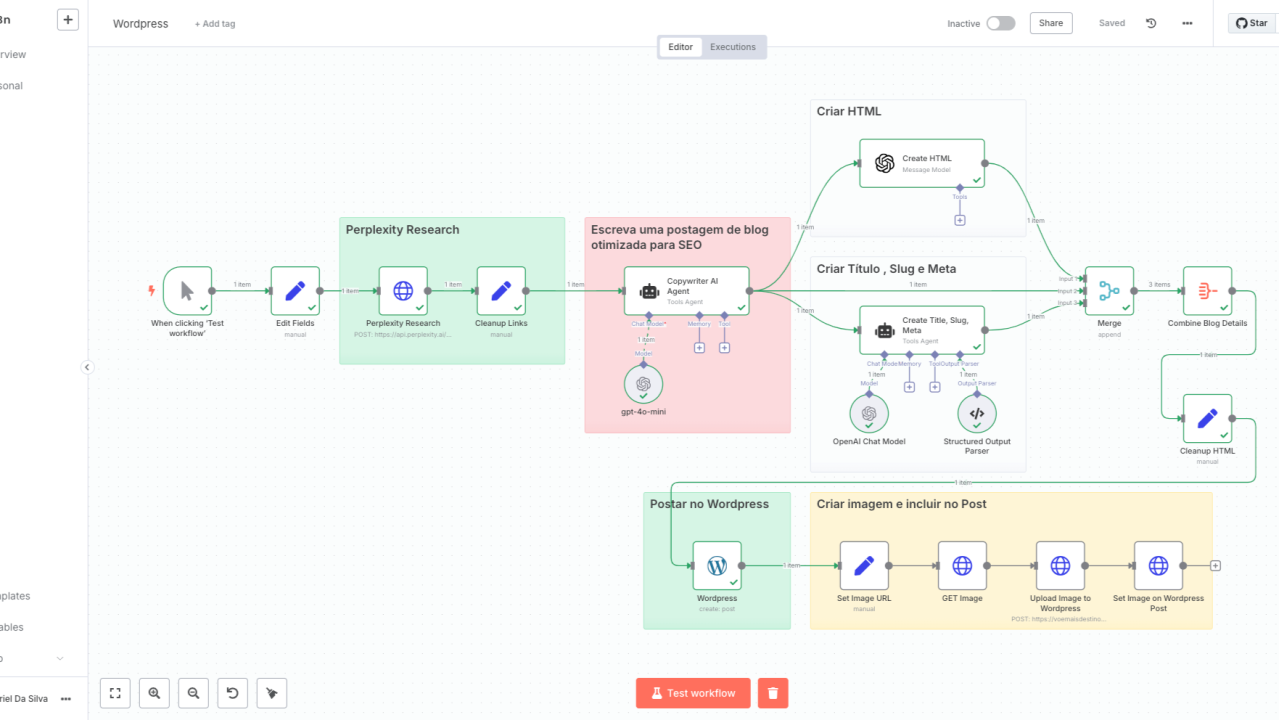Select the Cleanup Links node
Image resolution: width=1279 pixels, height=720 pixels.
point(501,291)
